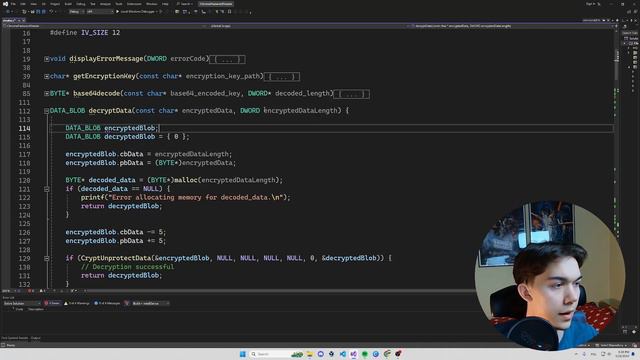Click the editor error count indicator

(31, 291)
